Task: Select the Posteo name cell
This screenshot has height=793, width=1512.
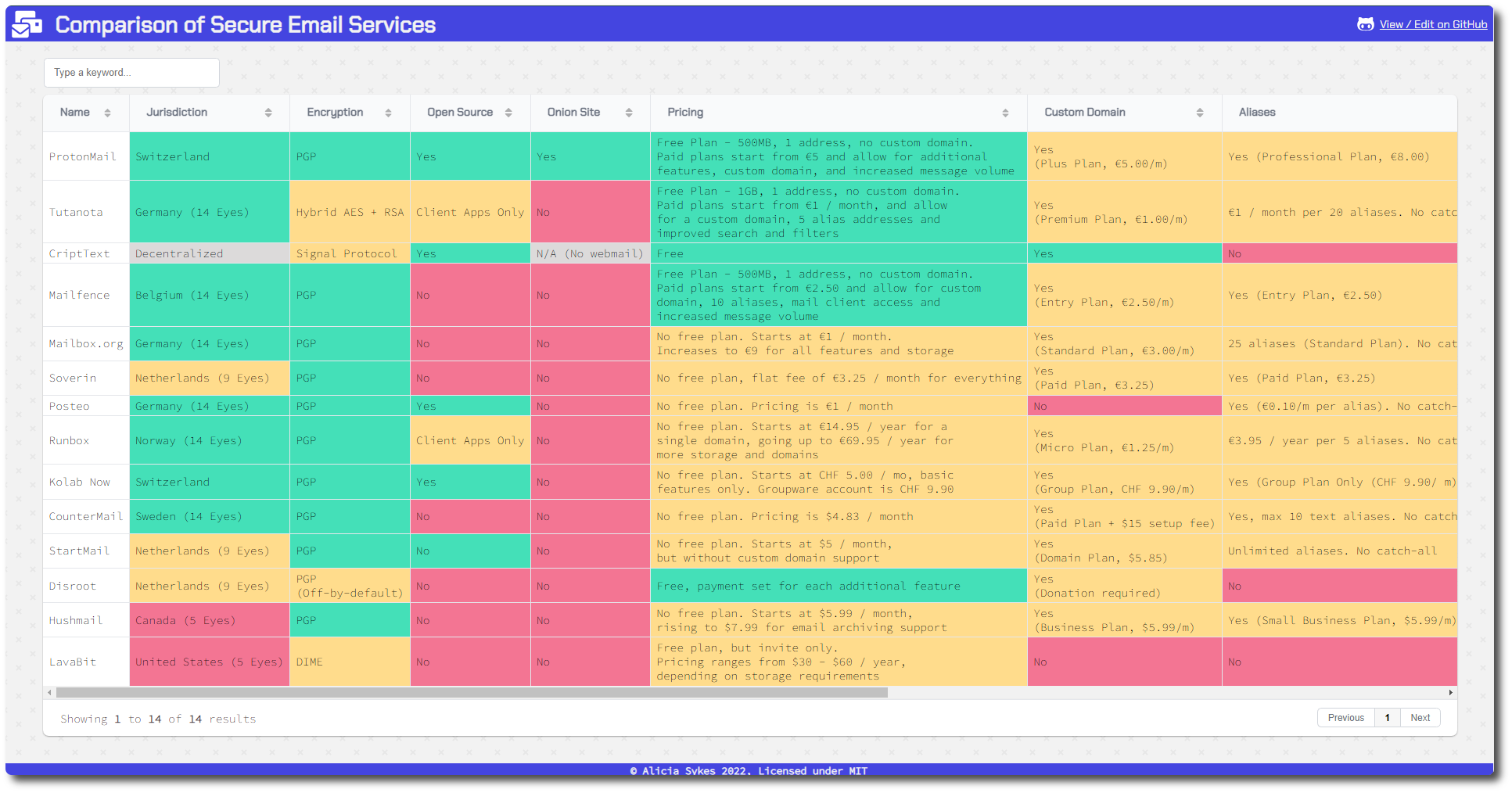Action: tap(86, 406)
